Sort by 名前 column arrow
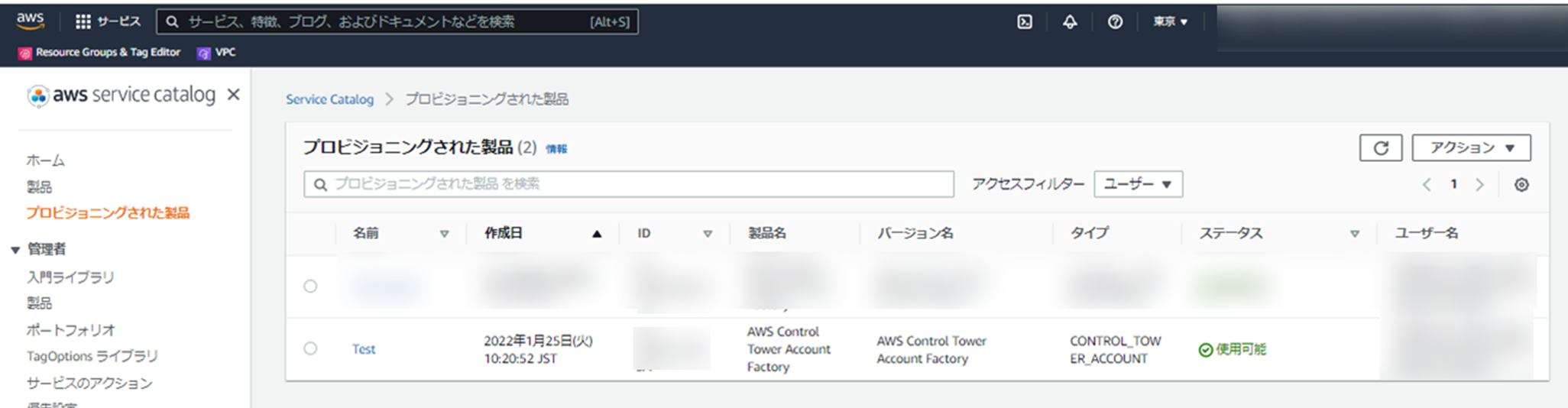Image resolution: width=1568 pixels, height=408 pixels. coord(444,234)
